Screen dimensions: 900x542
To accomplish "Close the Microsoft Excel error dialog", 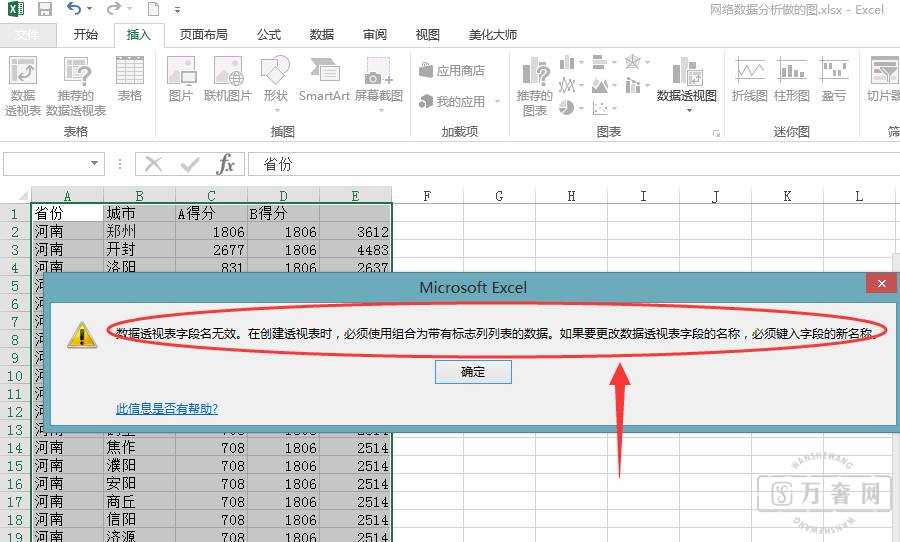I will pos(881,283).
